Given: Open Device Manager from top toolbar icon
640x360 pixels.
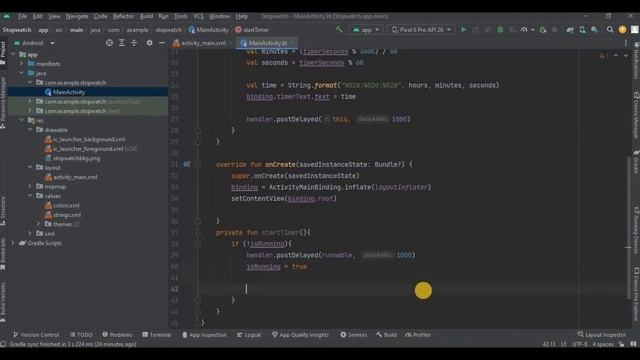Looking at the screenshot, I should (x=582, y=30).
